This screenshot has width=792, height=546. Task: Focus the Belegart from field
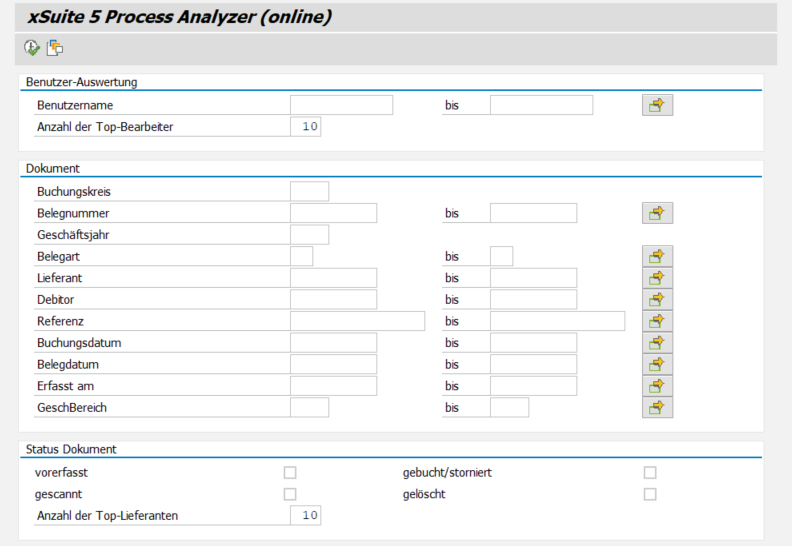(302, 256)
